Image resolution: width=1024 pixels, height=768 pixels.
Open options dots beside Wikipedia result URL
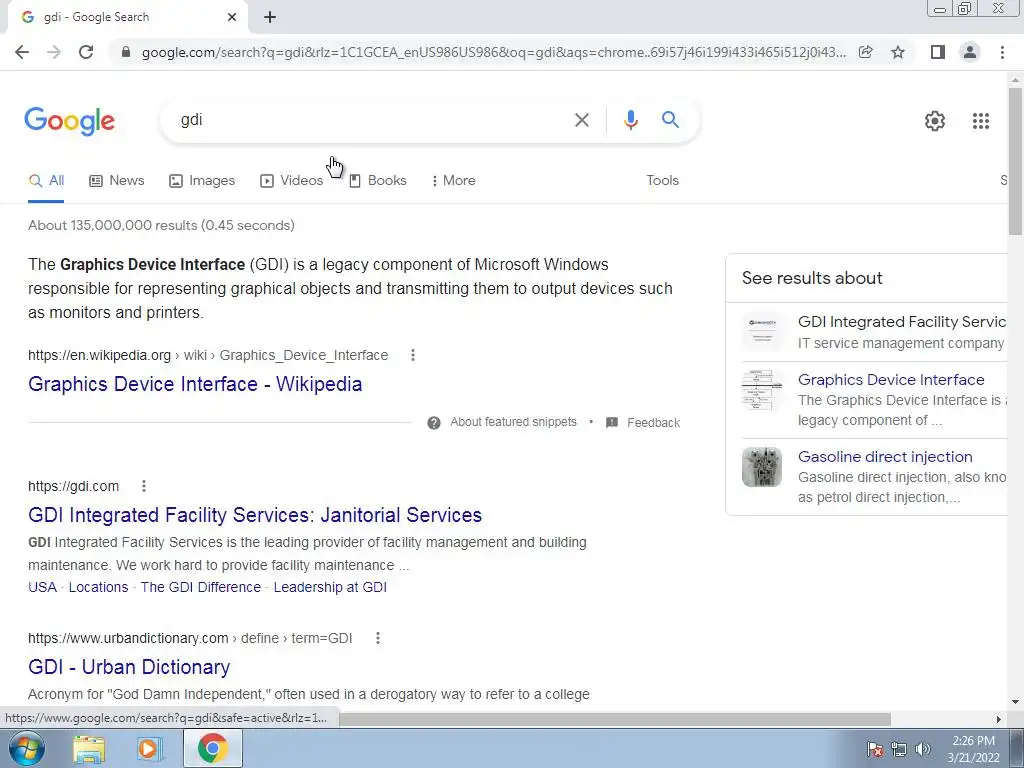(413, 355)
